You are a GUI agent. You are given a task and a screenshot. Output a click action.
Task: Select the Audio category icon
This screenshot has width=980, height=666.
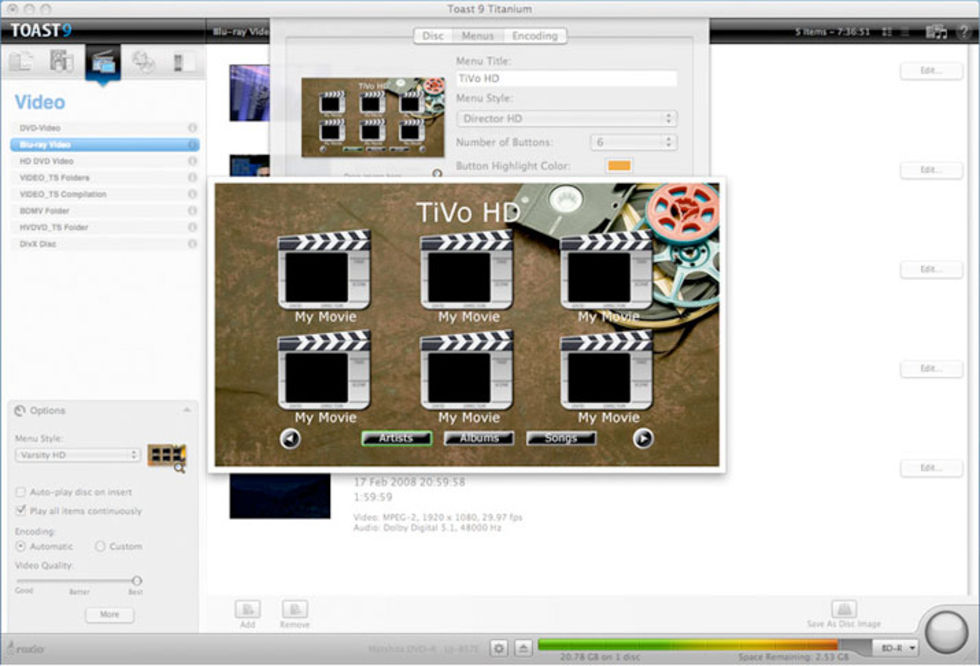[62, 62]
